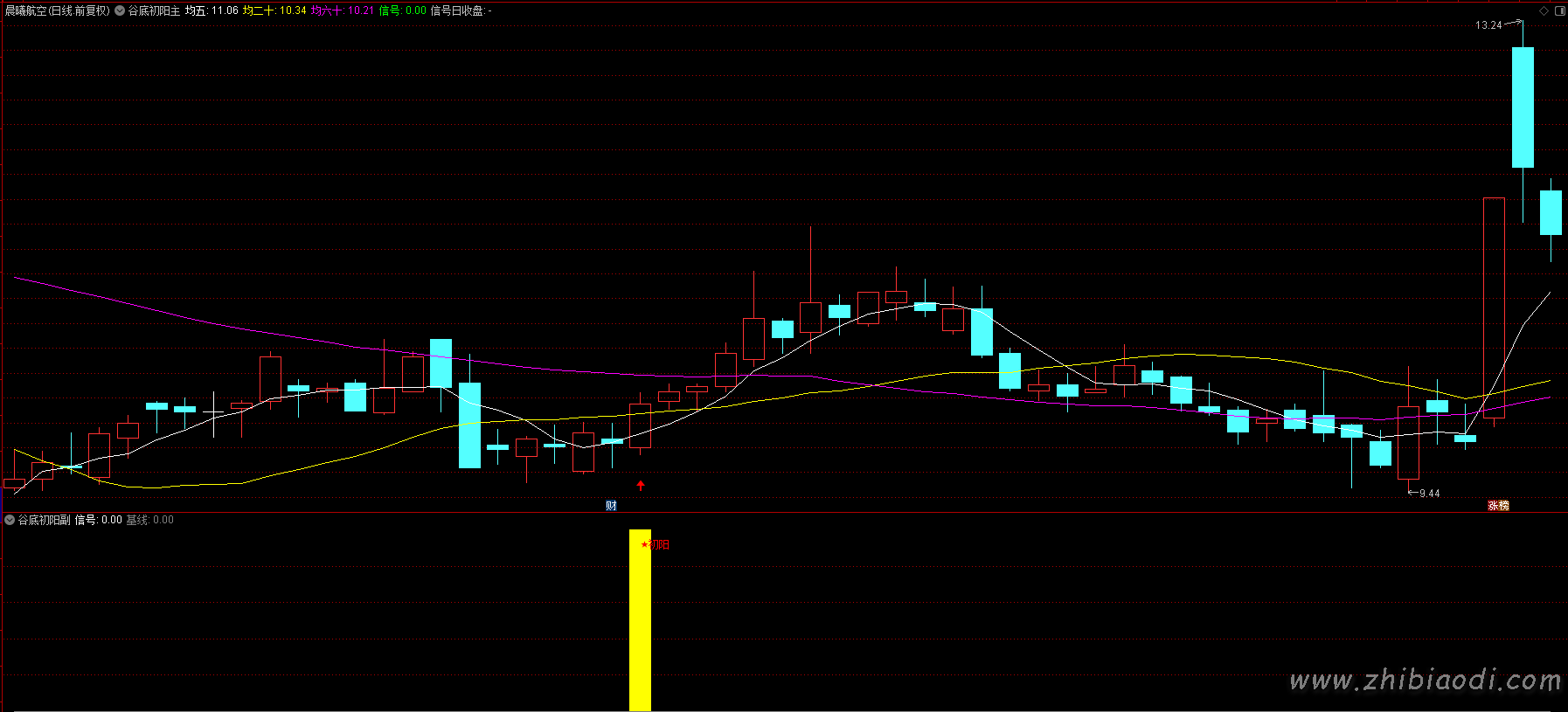Image resolution: width=1568 pixels, height=712 pixels.
Task: Select the 均五 11.06 moving average label
Action: pos(212,10)
